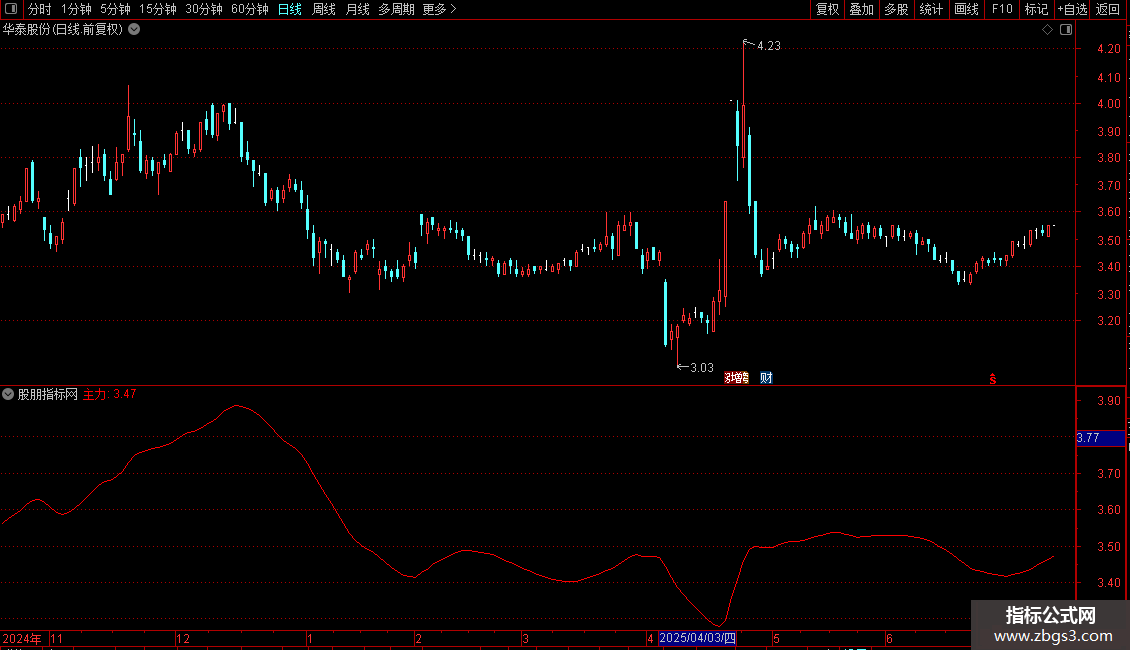
Task: Click month 6 on the time axis
Action: [889, 638]
